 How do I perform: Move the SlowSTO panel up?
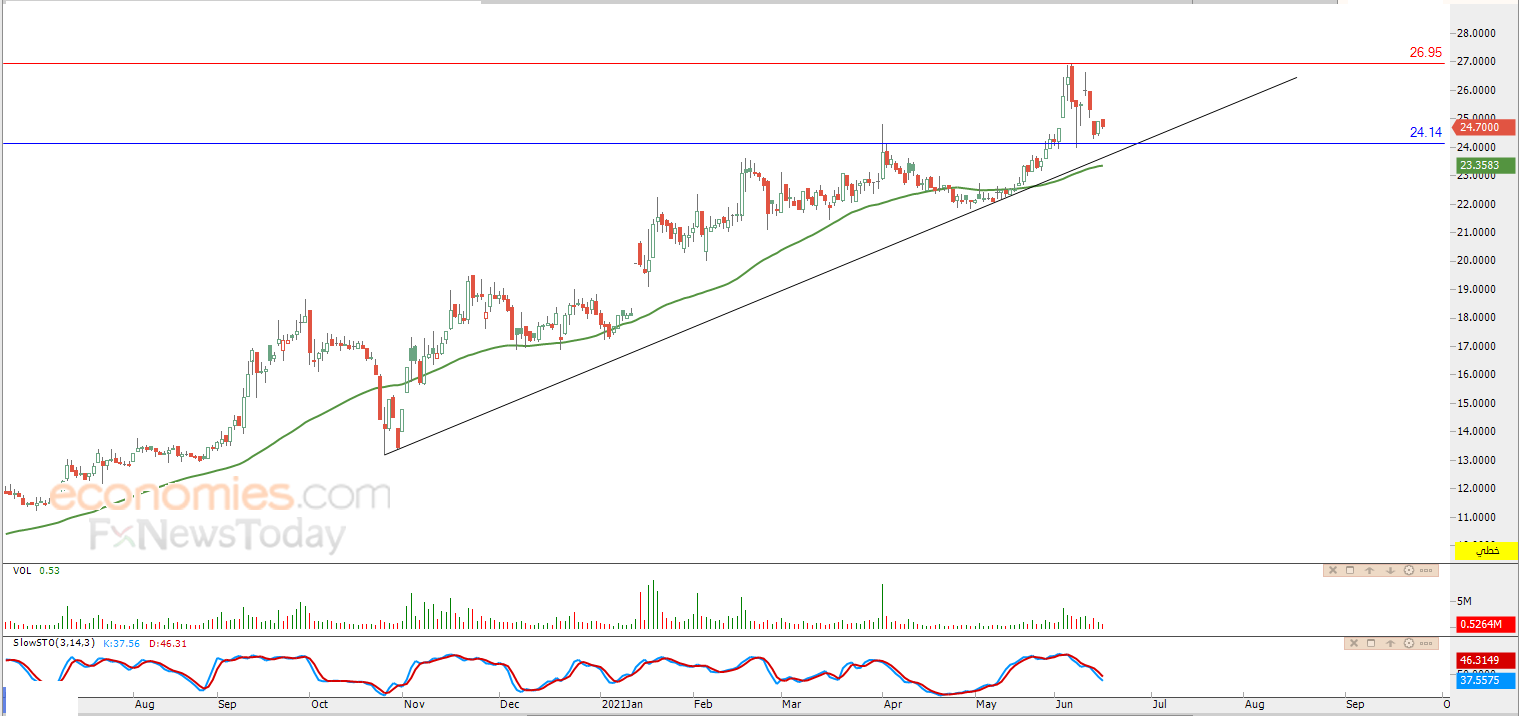[x=1391, y=643]
